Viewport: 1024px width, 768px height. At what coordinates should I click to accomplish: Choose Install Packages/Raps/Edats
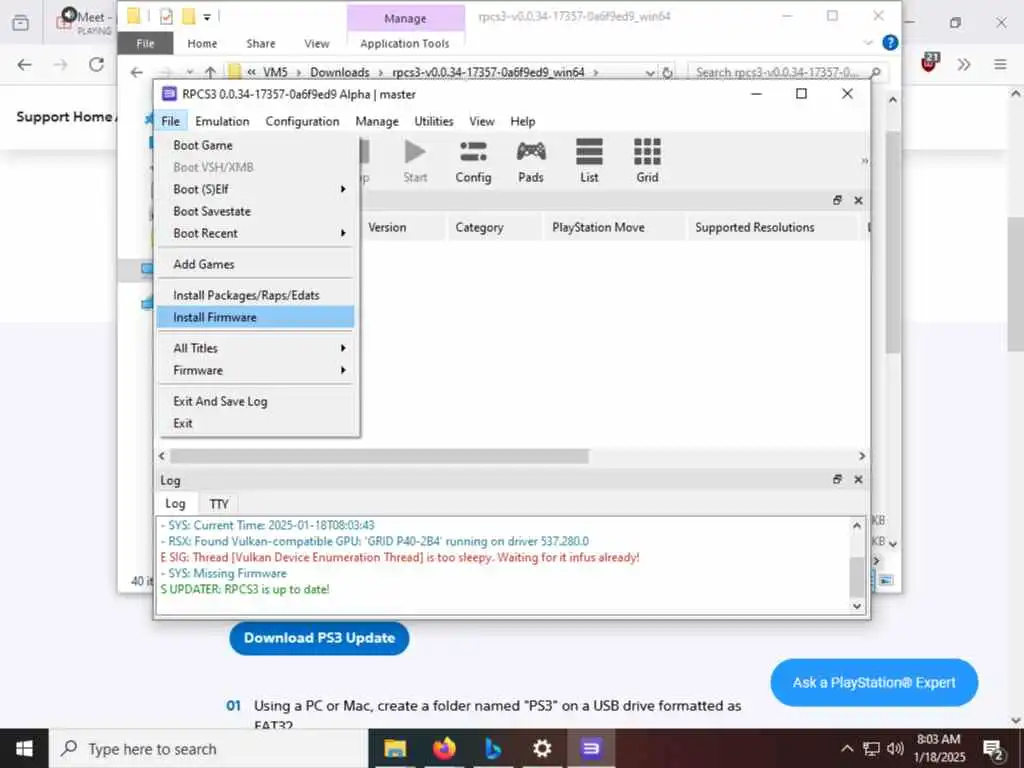(255, 295)
